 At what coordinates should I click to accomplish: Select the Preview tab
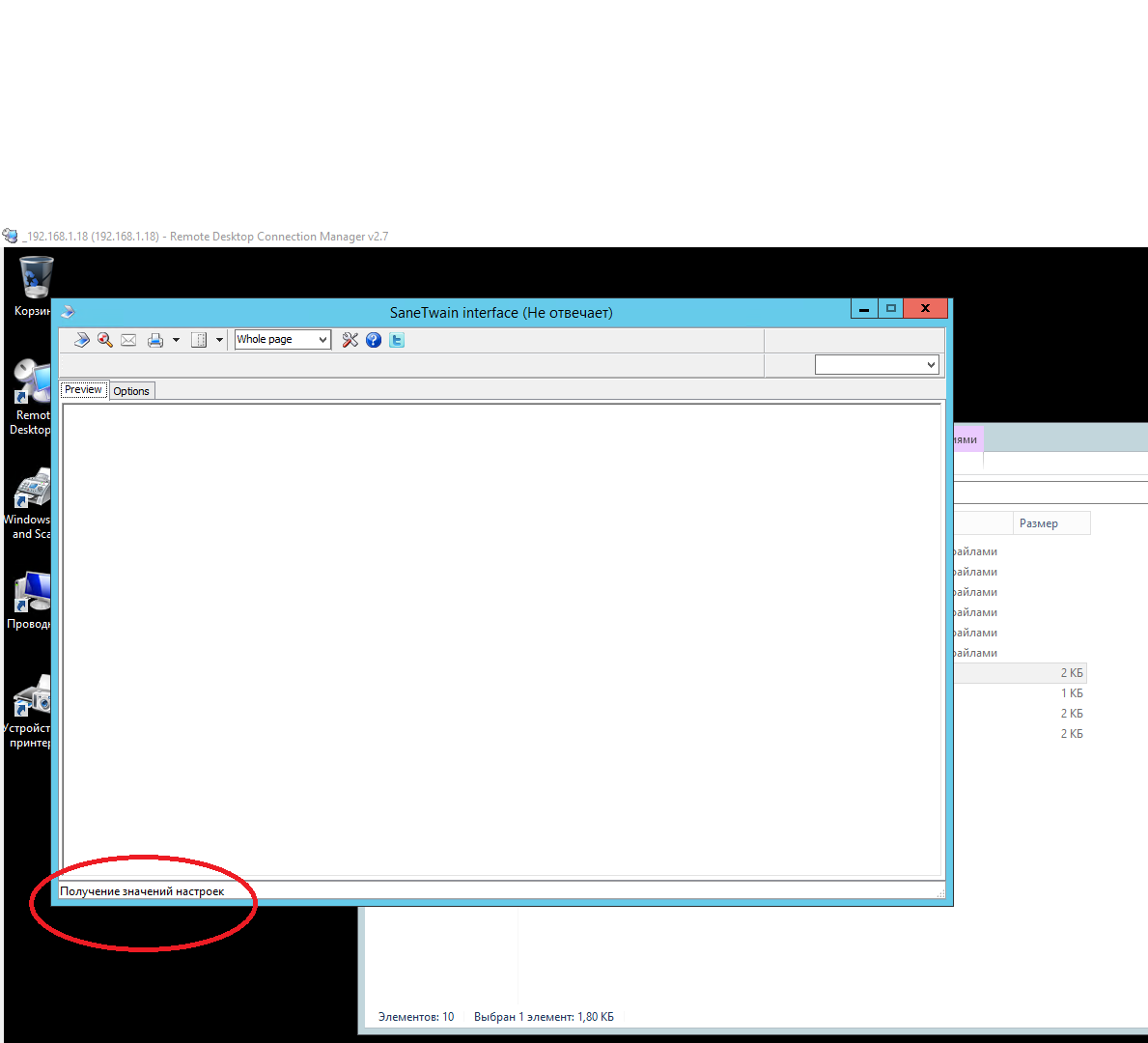pos(83,390)
